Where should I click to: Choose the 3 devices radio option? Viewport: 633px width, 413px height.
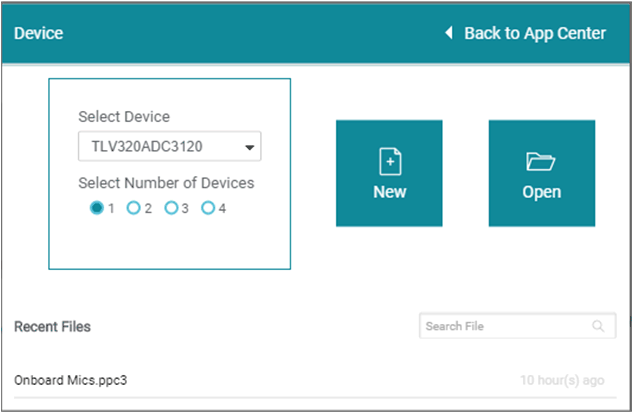[171, 208]
